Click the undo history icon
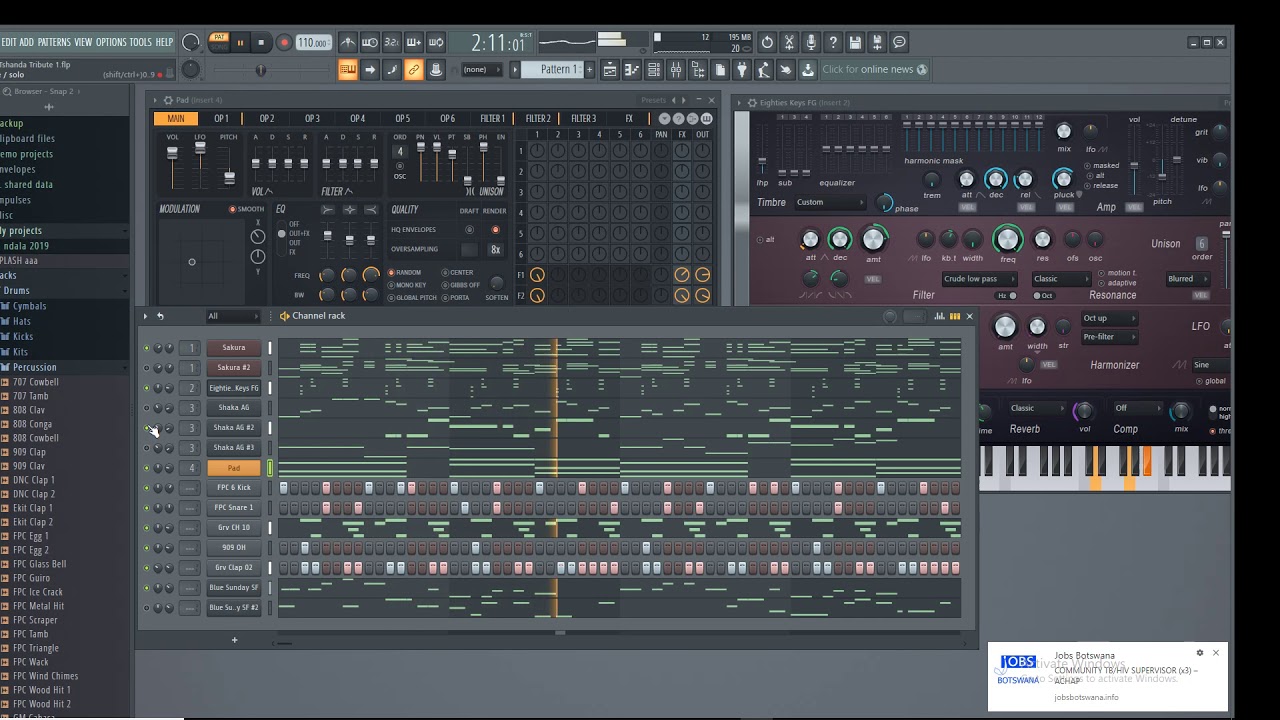The width and height of the screenshot is (1280, 720). (767, 42)
